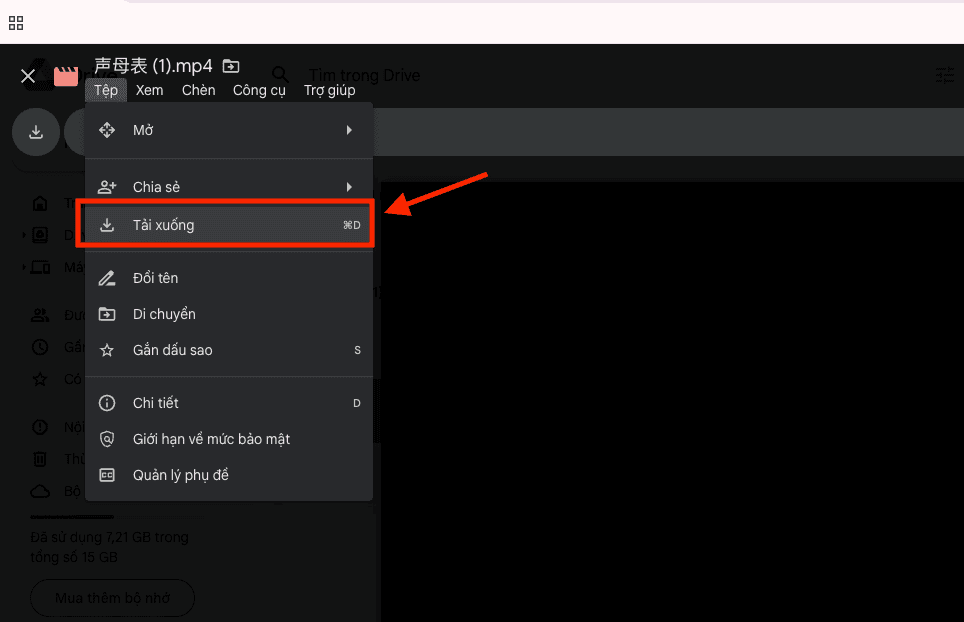Click the info circle icon

click(x=107, y=403)
